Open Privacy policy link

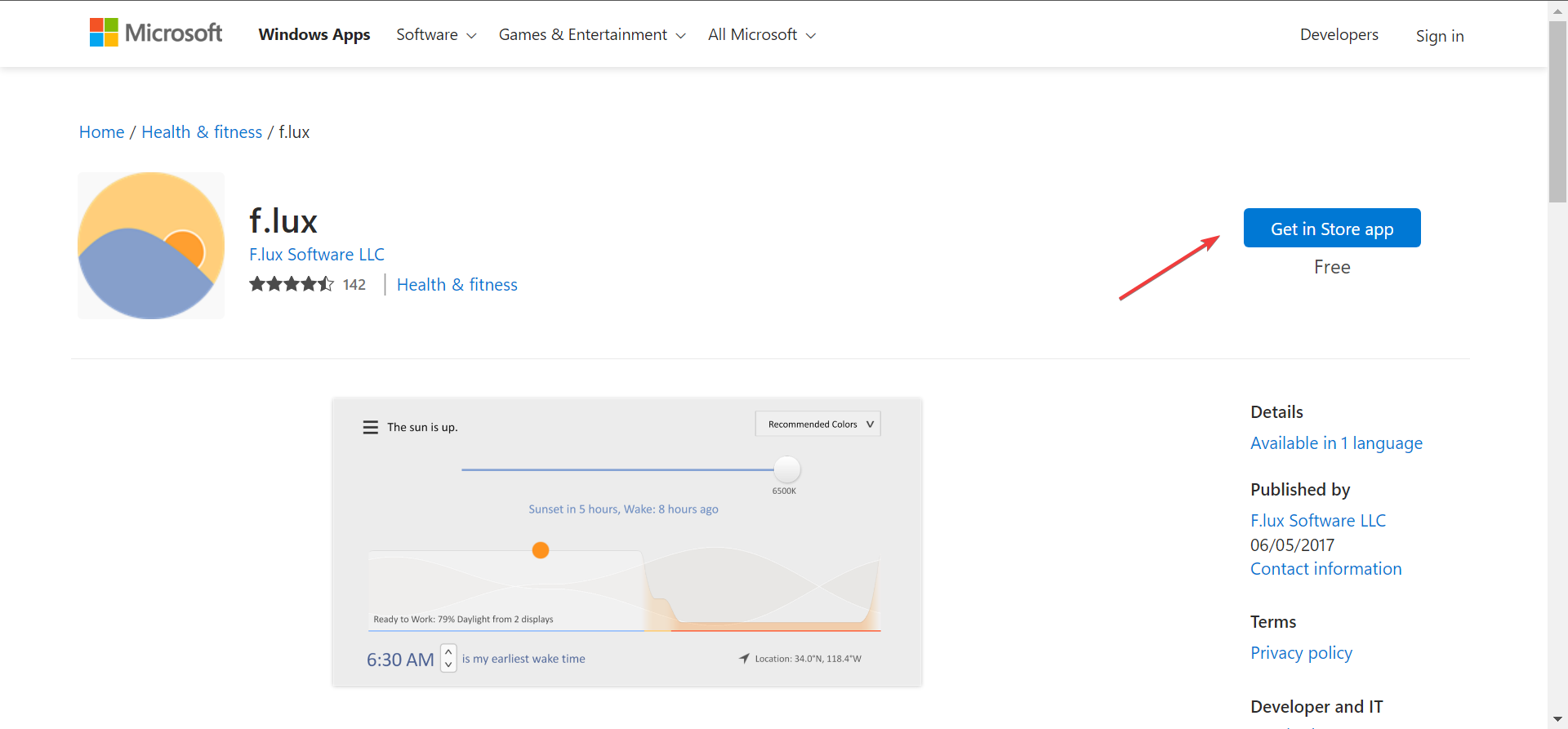1301,653
